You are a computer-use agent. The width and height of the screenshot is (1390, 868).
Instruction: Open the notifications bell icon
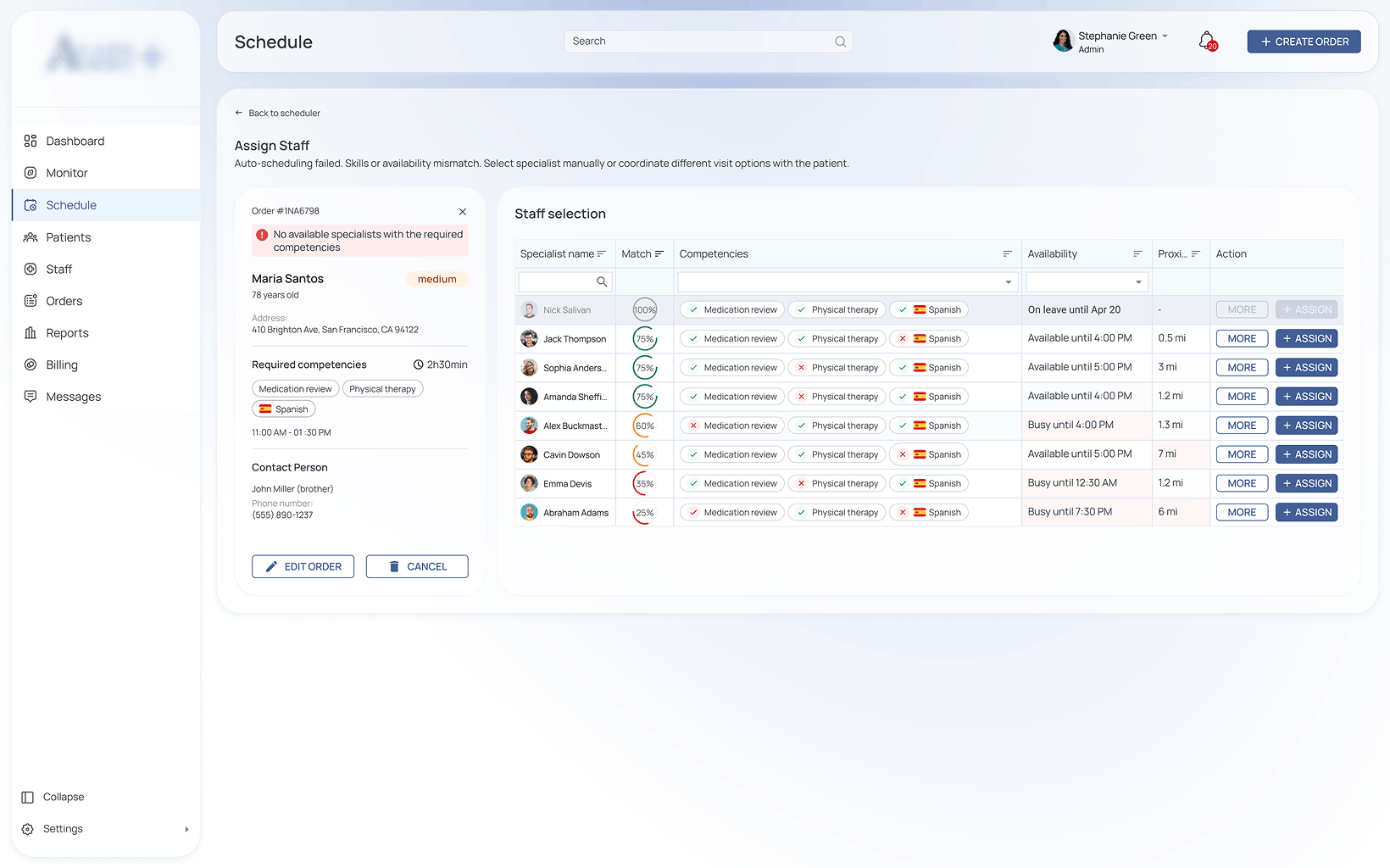pyautogui.click(x=1207, y=41)
